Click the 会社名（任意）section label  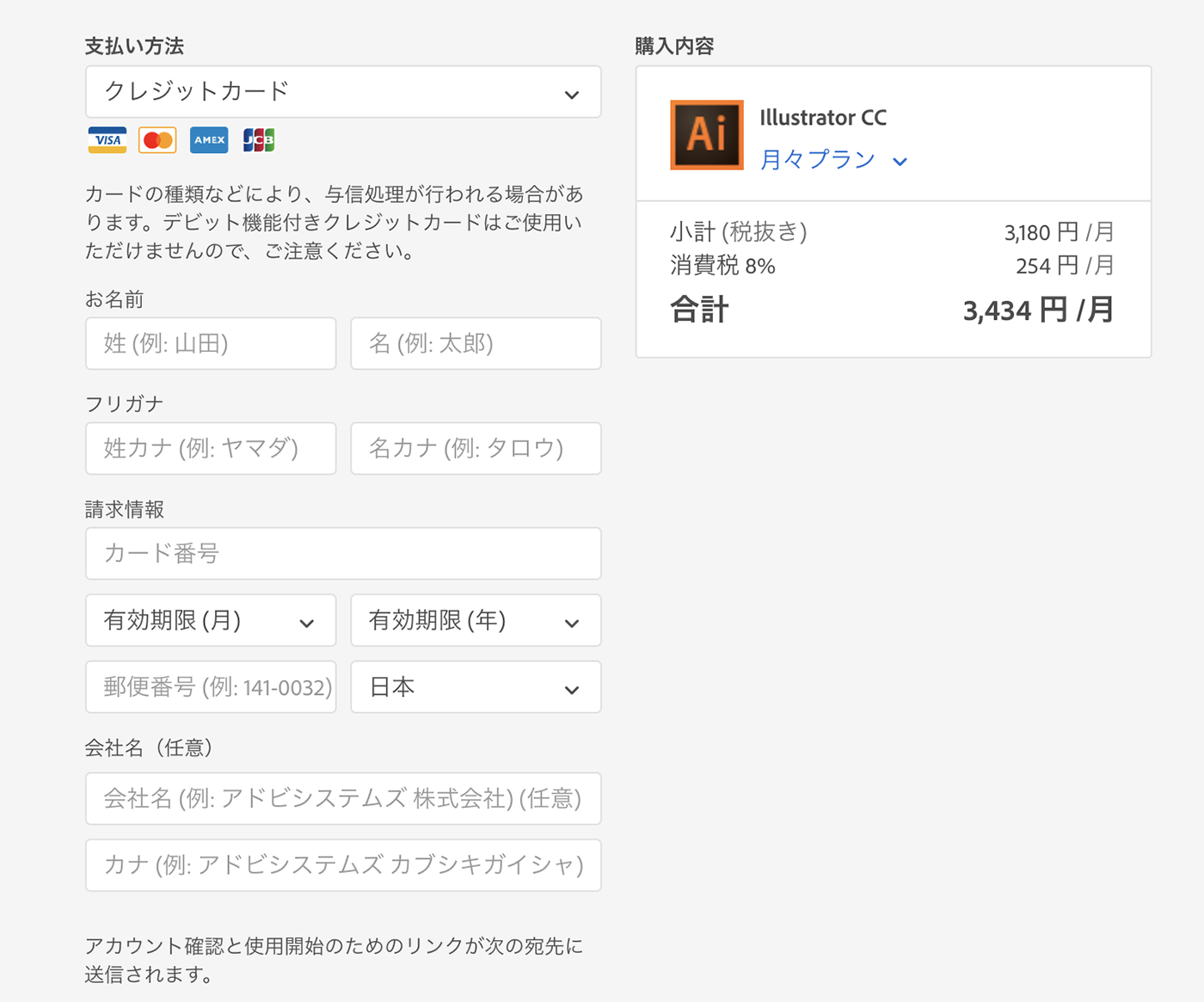point(149,748)
